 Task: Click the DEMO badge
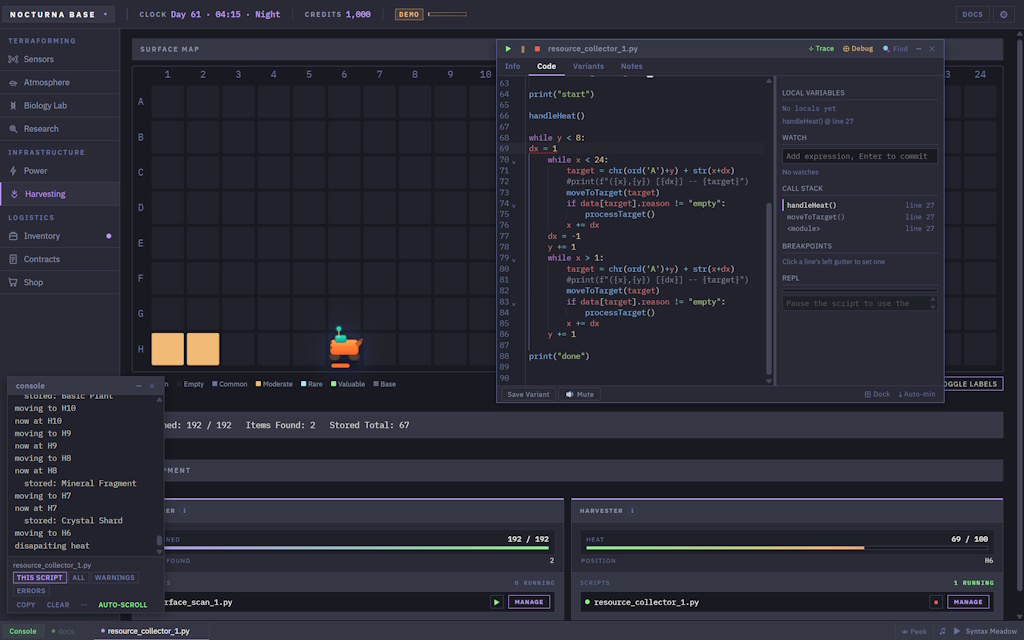(x=409, y=14)
